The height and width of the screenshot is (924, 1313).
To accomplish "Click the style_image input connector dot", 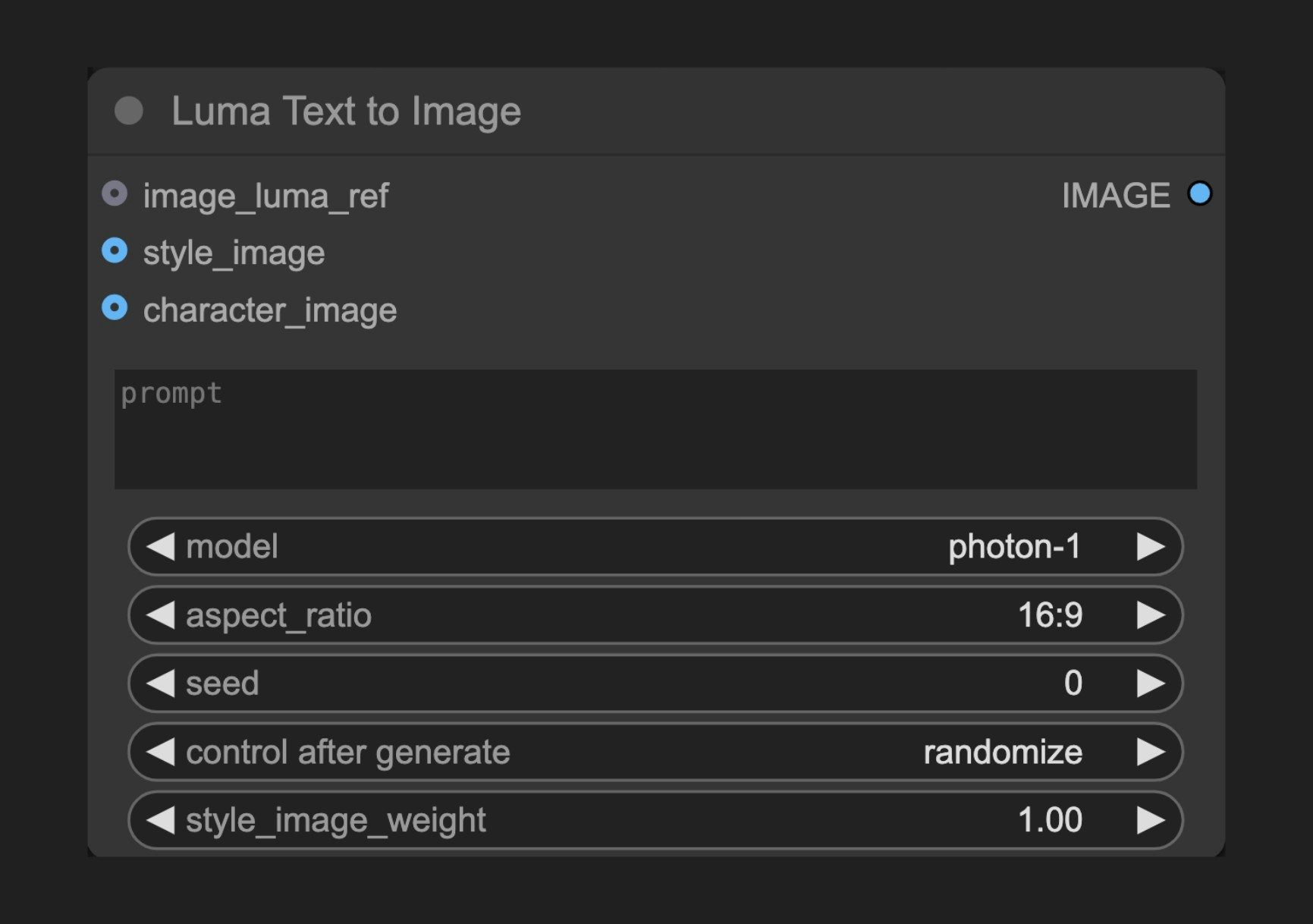I will (x=115, y=252).
